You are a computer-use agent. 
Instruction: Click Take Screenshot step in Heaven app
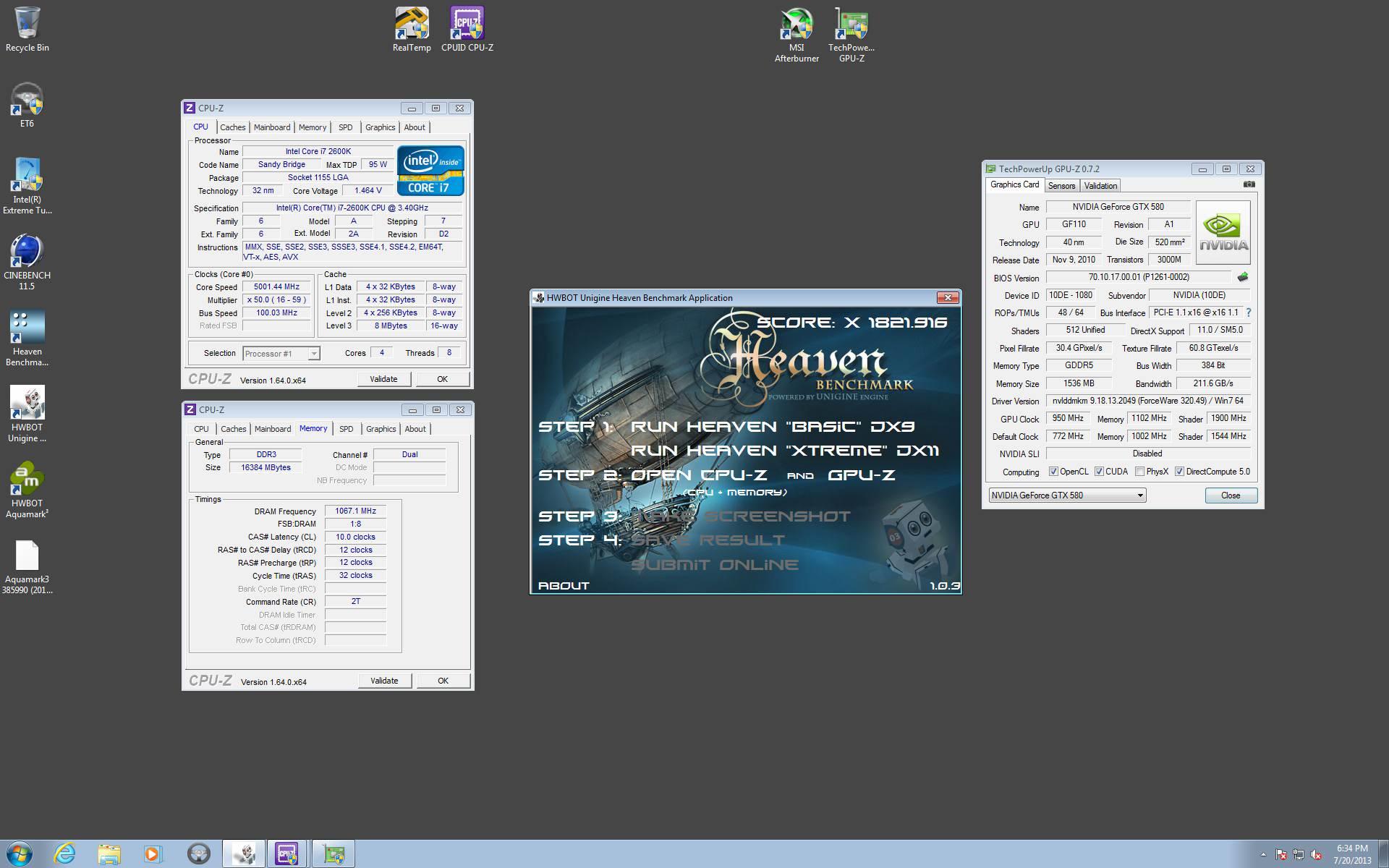click(742, 516)
